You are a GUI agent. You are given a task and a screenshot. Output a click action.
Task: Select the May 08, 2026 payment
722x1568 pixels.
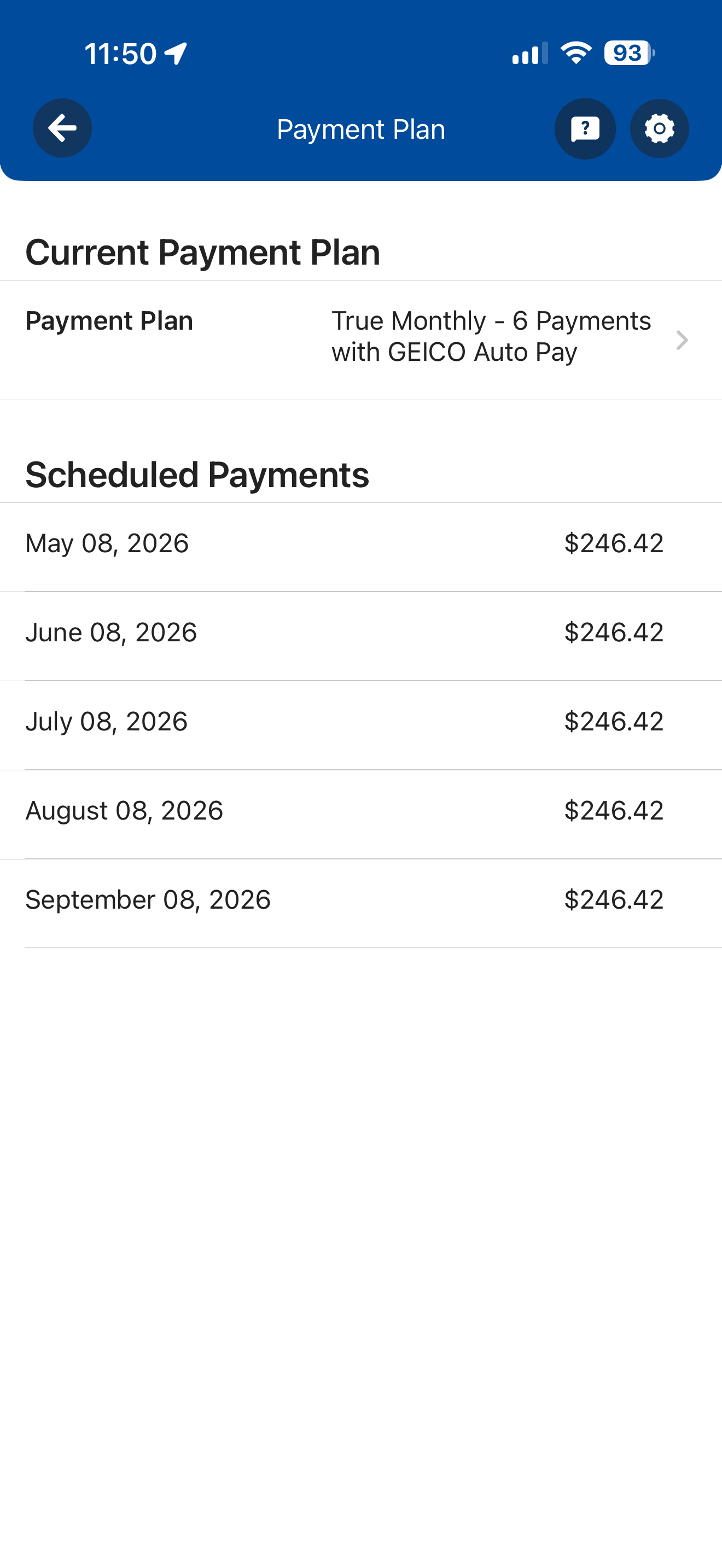361,547
